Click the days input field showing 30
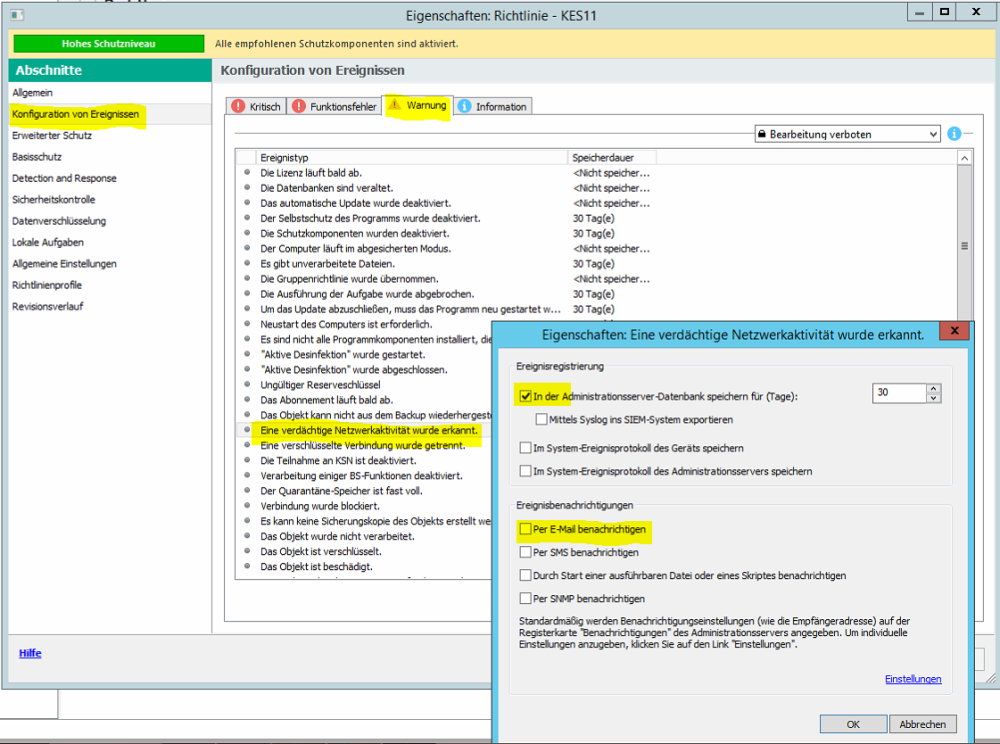 tap(898, 393)
